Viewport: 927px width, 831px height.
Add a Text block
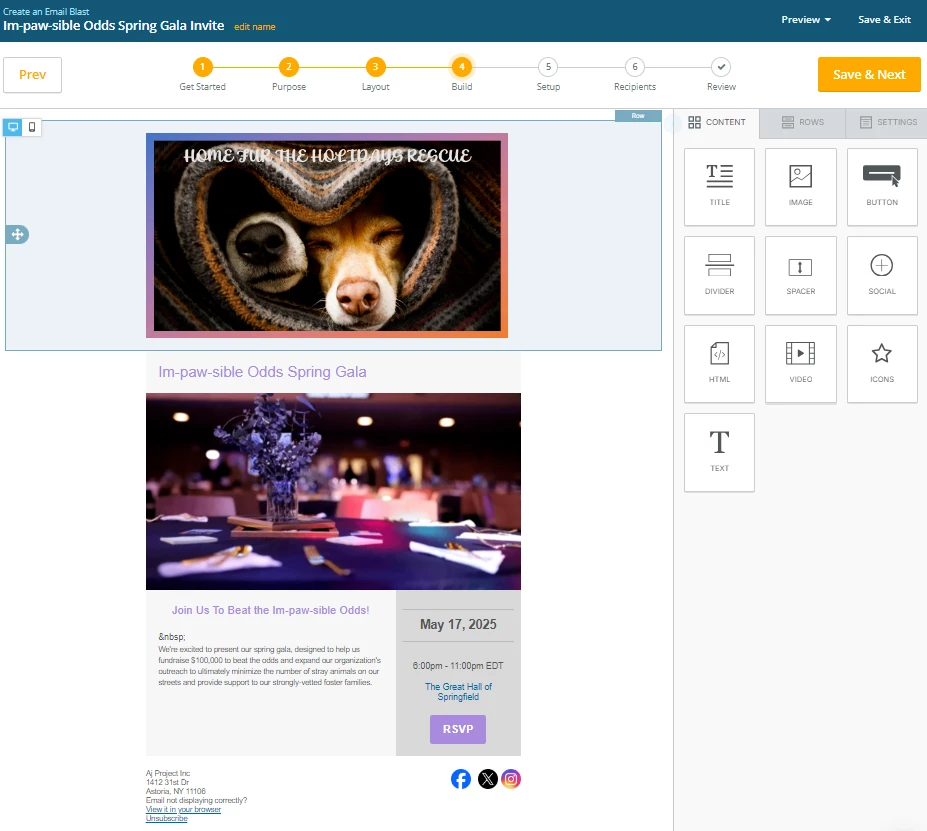718,452
